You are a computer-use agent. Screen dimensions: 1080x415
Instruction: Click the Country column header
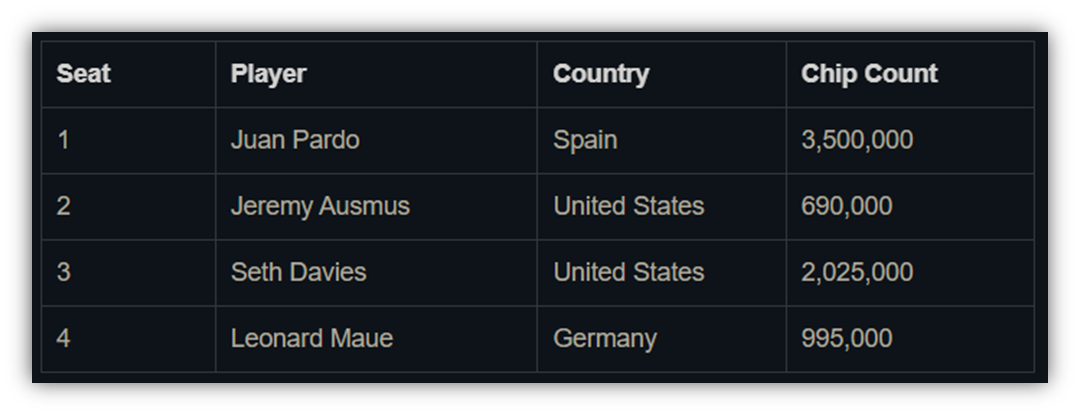click(x=661, y=74)
